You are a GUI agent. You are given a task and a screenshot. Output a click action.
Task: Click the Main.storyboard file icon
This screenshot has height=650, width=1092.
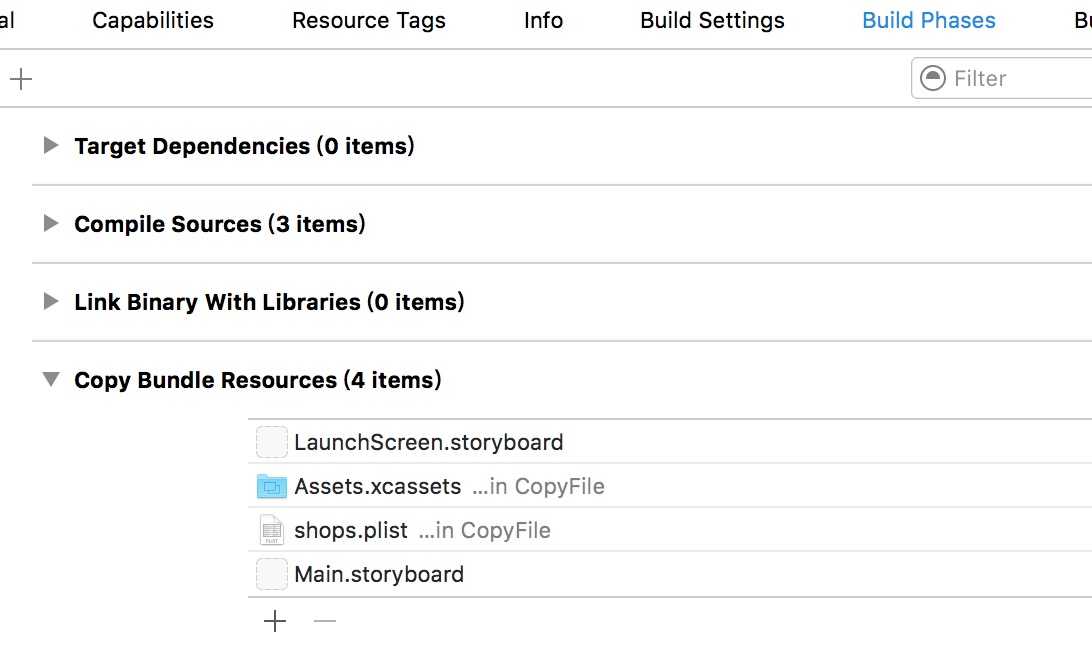pyautogui.click(x=272, y=574)
